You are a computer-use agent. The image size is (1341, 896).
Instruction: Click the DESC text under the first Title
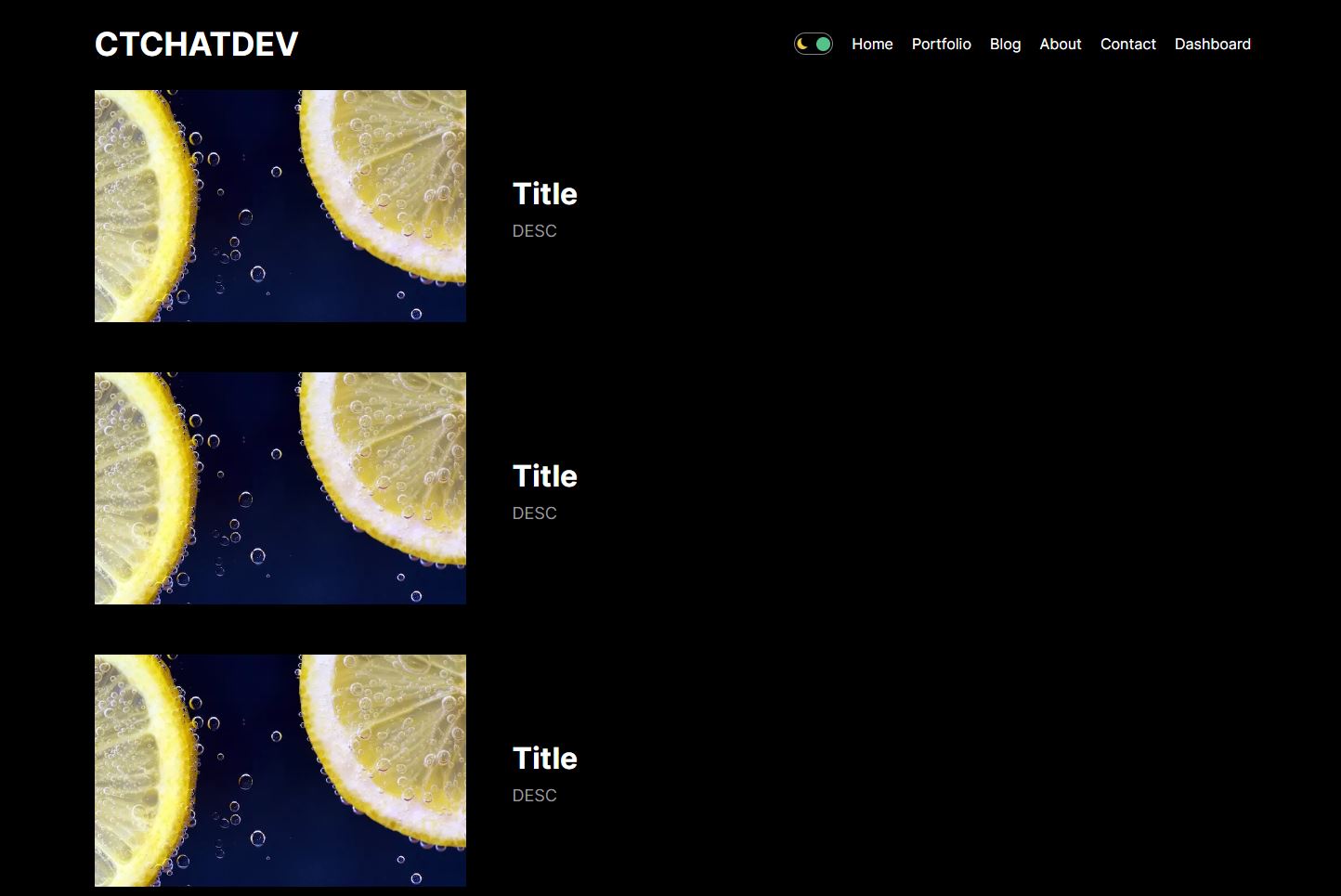[x=535, y=230]
